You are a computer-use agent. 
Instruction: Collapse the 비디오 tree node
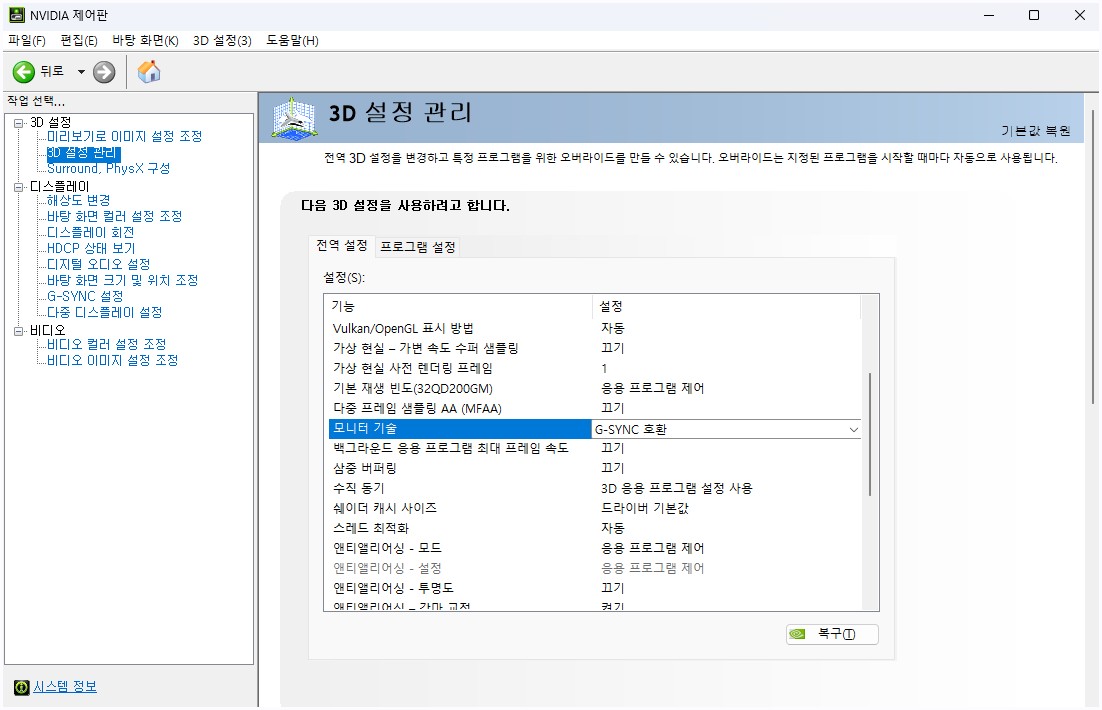(x=18, y=331)
